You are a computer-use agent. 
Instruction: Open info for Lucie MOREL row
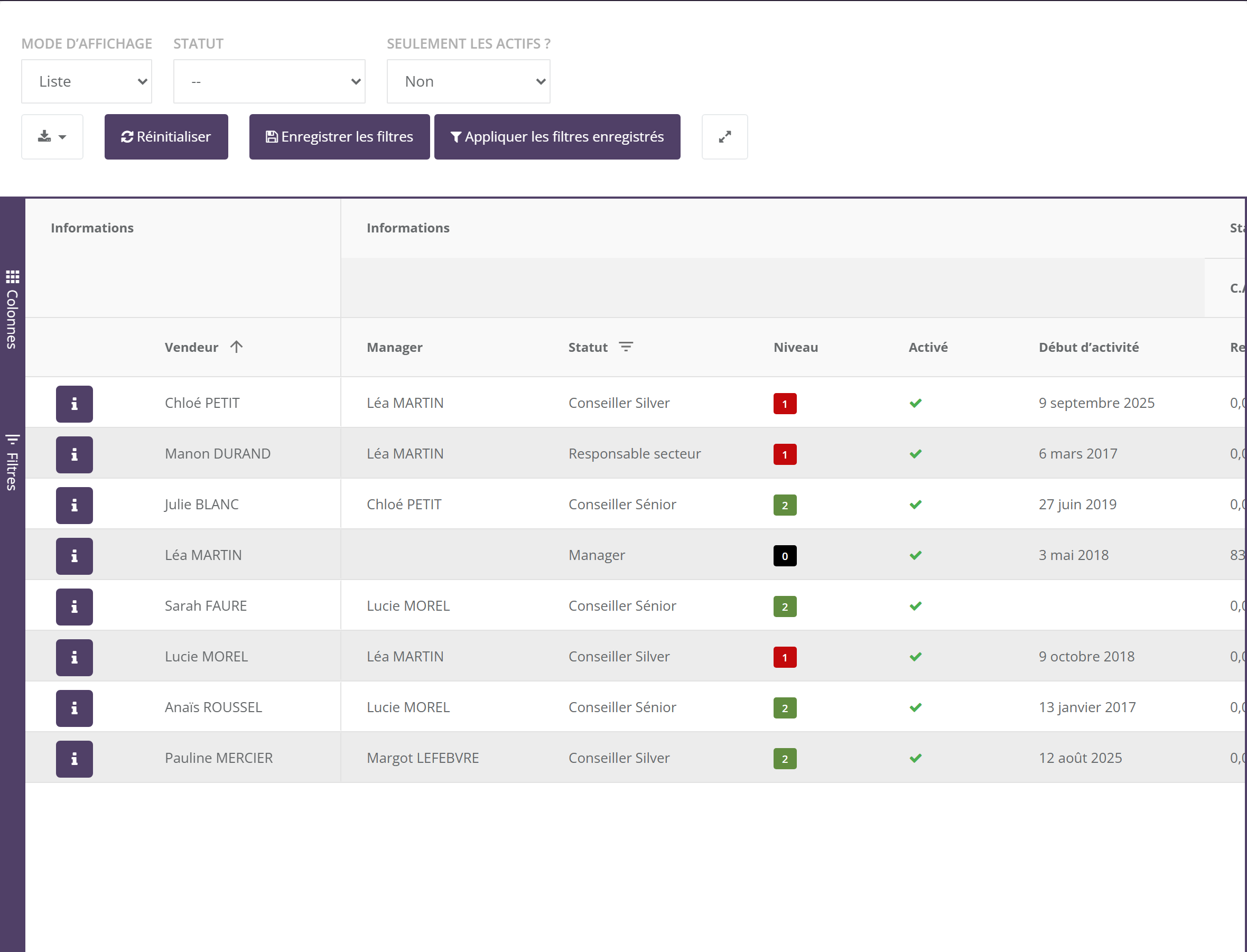point(75,657)
